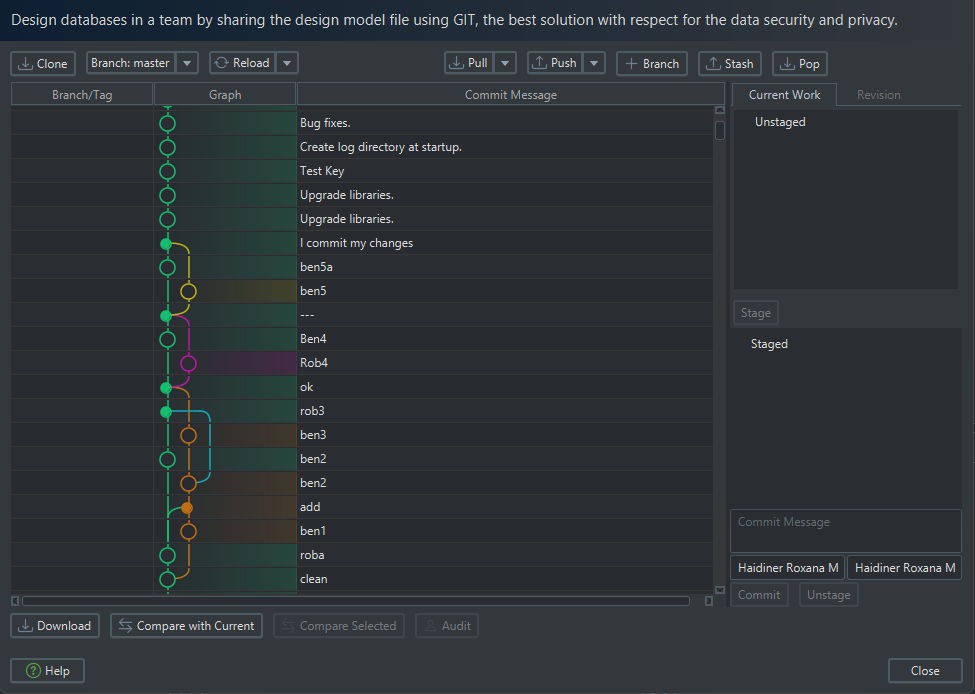The width and height of the screenshot is (975, 694).
Task: Click the green graph node for Test Key
Action: (x=167, y=171)
